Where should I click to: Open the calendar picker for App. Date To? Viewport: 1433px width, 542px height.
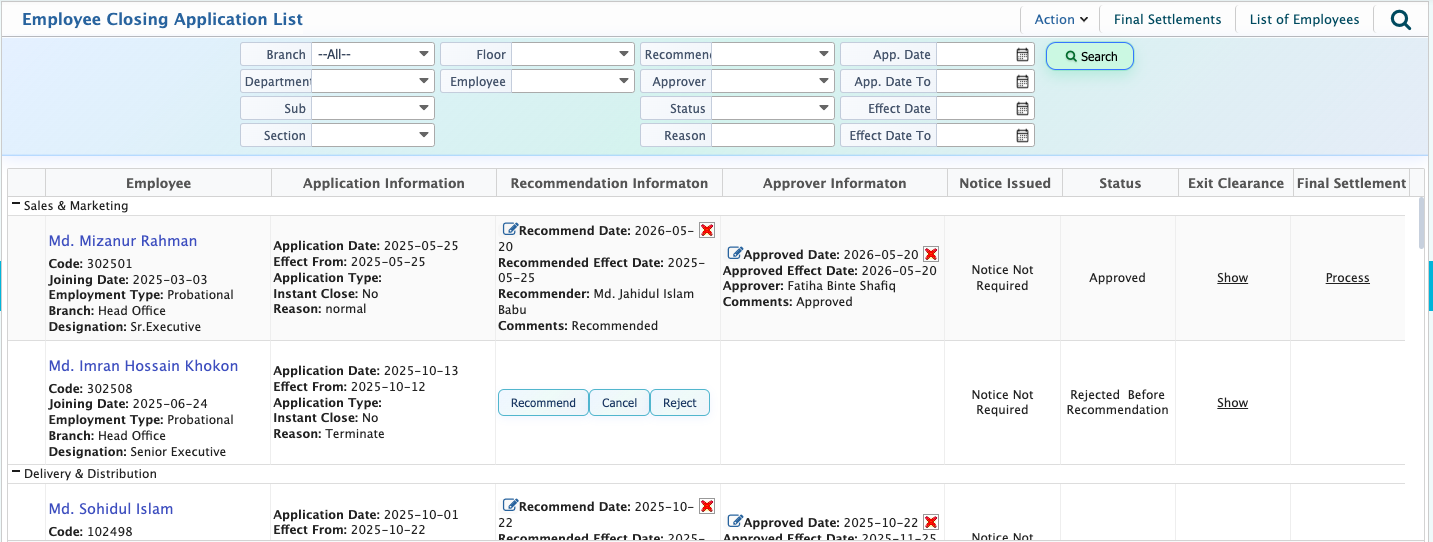[x=1022, y=81]
